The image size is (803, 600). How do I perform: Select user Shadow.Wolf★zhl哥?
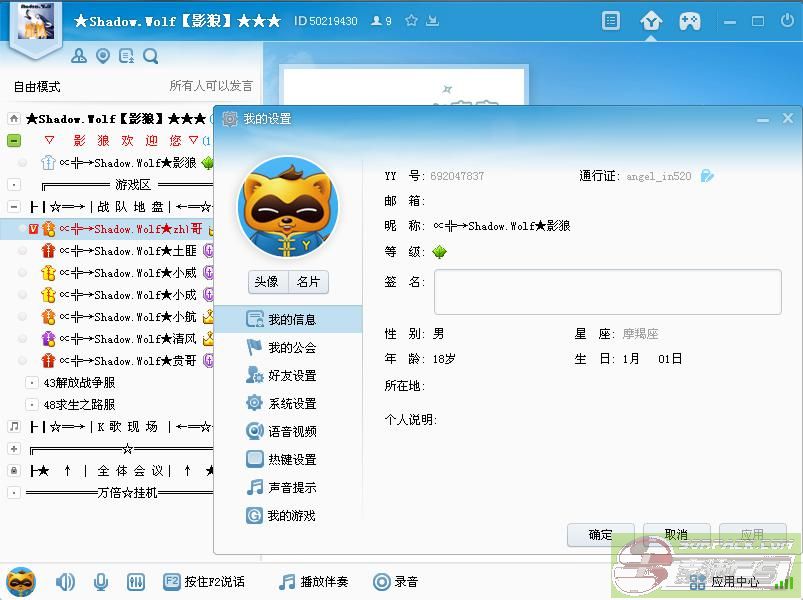pos(107,229)
